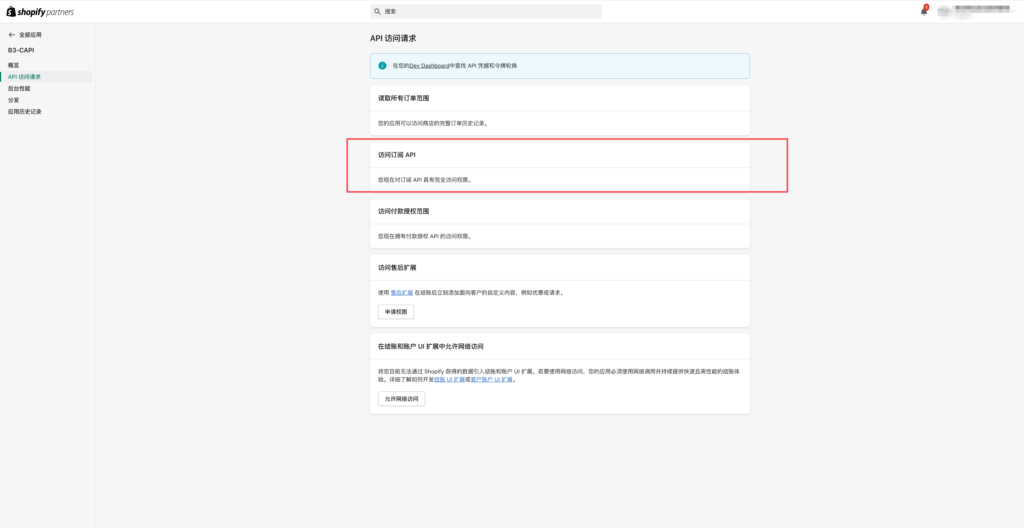Screen dimensions: 1024x528
Task: Click the Shopify Partners logo
Action: [40, 12]
